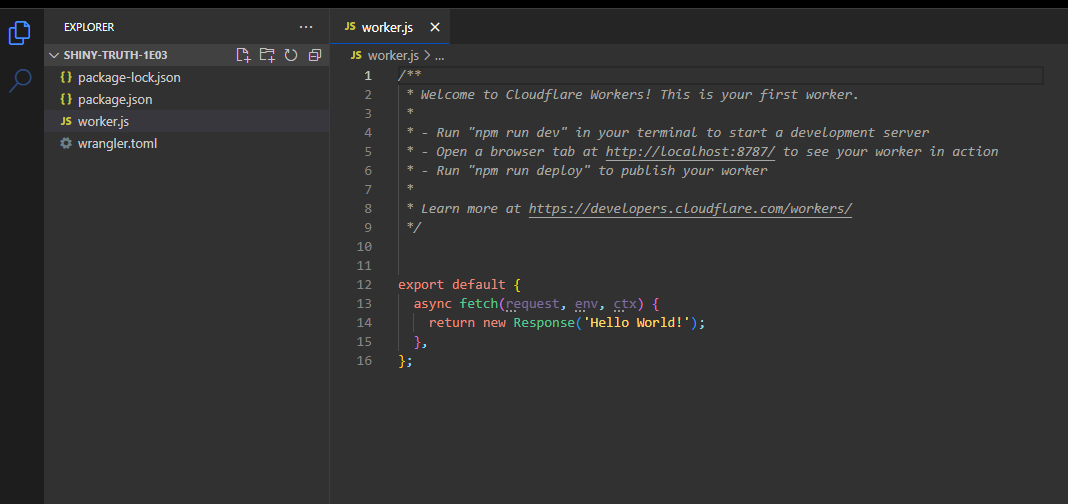Click the JS icon beside worker.js in tree
Viewport: 1068px width, 504px height.
coord(66,121)
